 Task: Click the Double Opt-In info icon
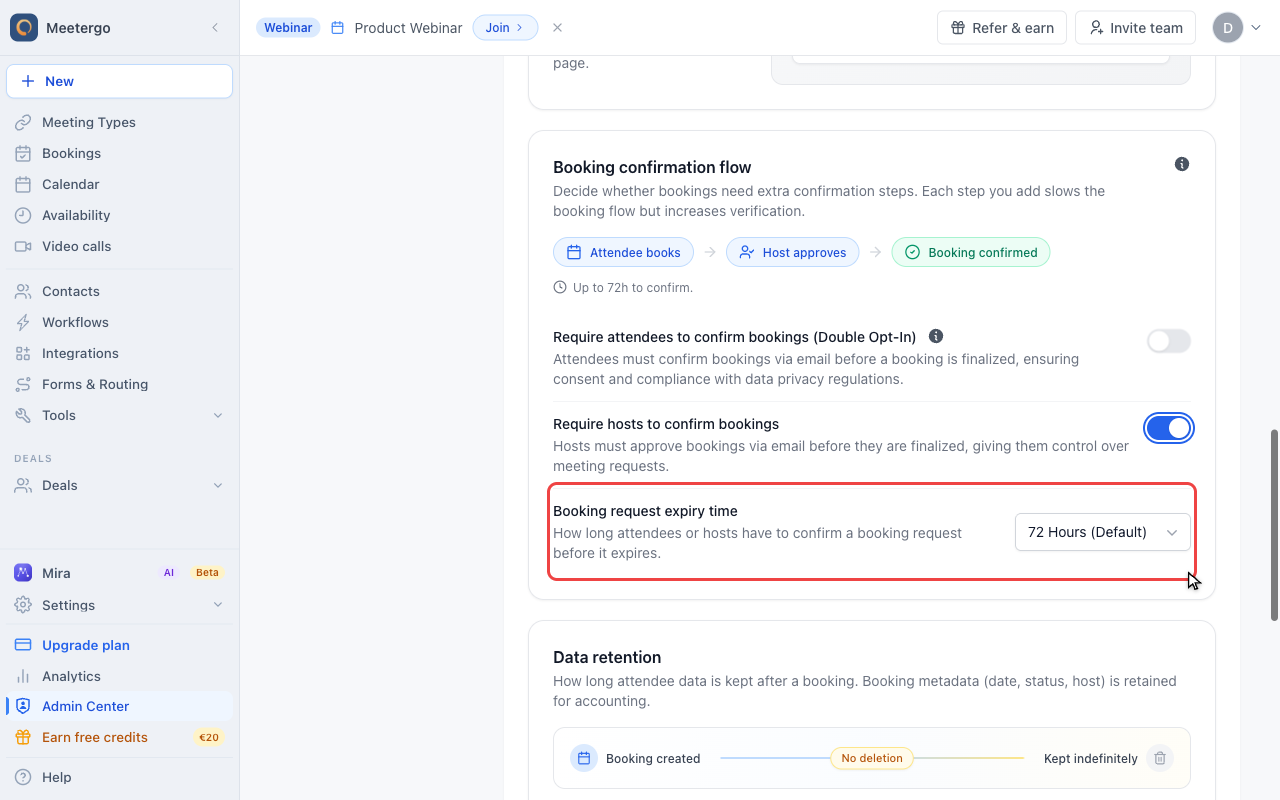click(x=936, y=336)
